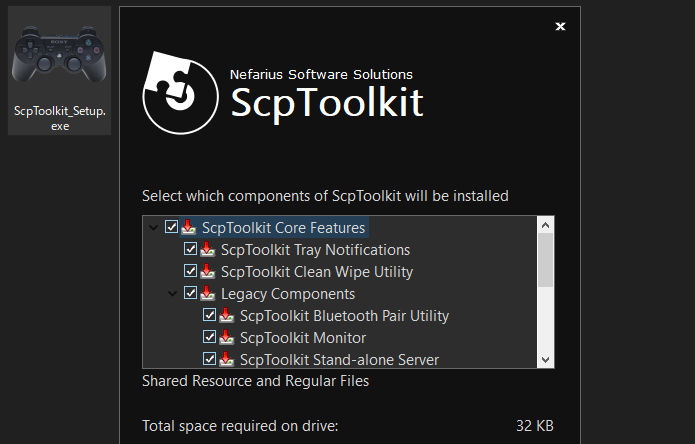This screenshot has height=444, width=695.
Task: Click 'Select which components of ScpToolkit will be installed'
Action: 325,196
